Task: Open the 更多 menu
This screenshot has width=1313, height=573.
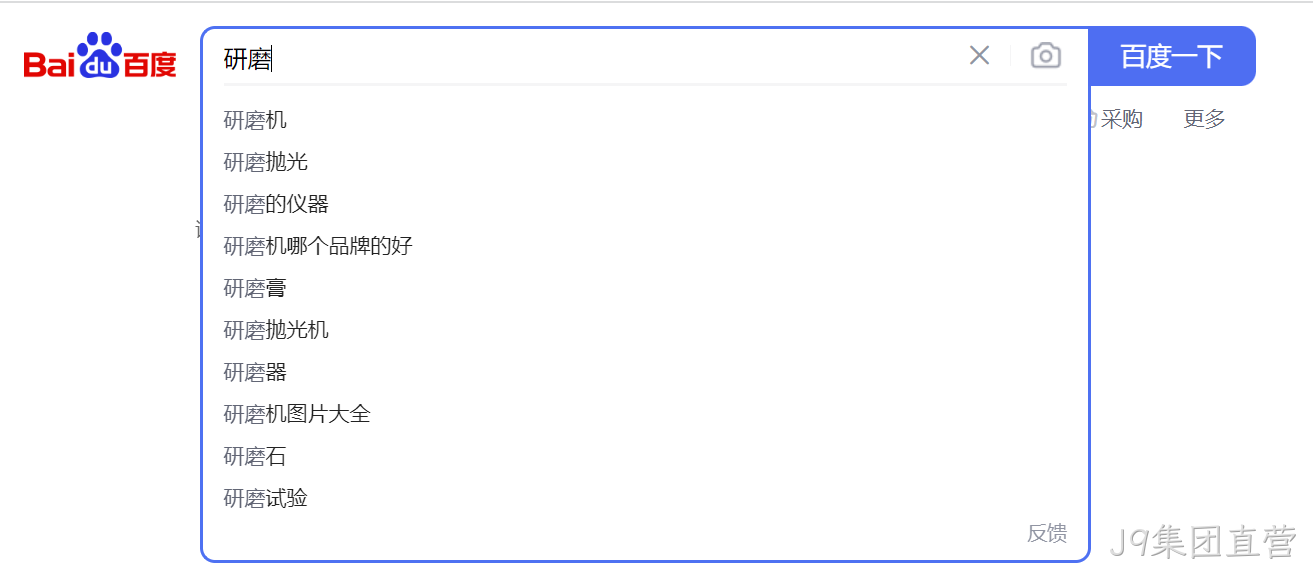Action: [x=1204, y=119]
